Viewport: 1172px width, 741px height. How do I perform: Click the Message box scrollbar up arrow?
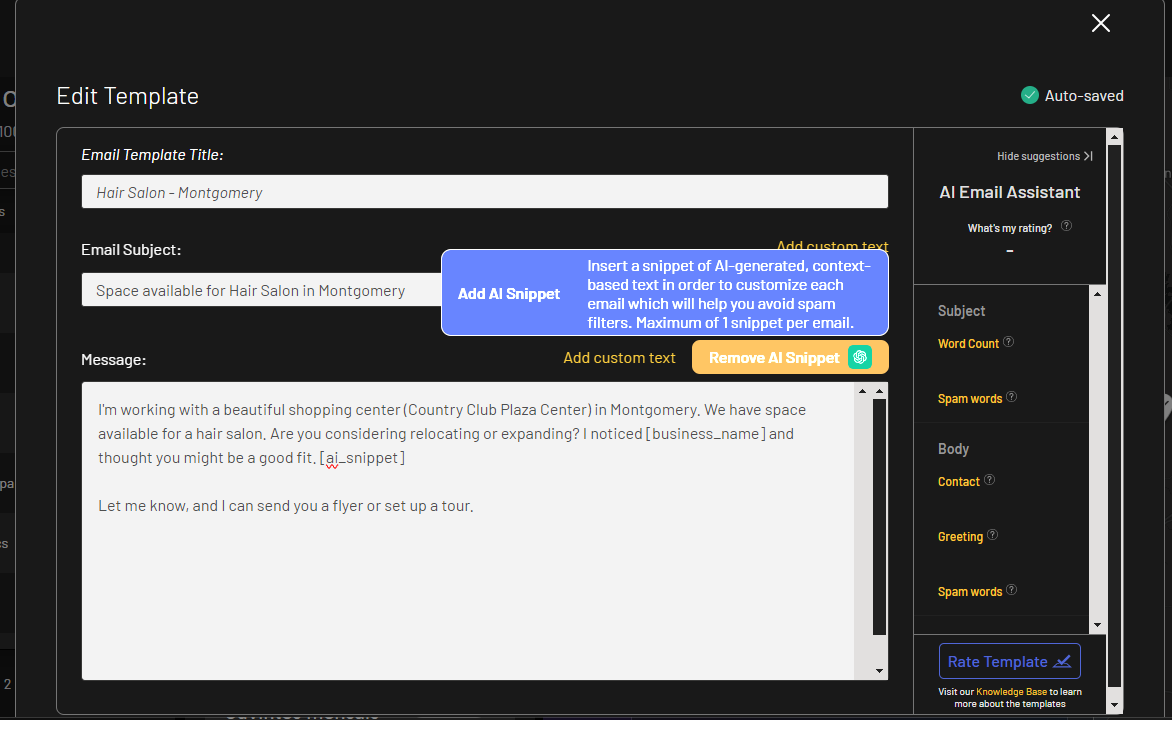pos(879,391)
